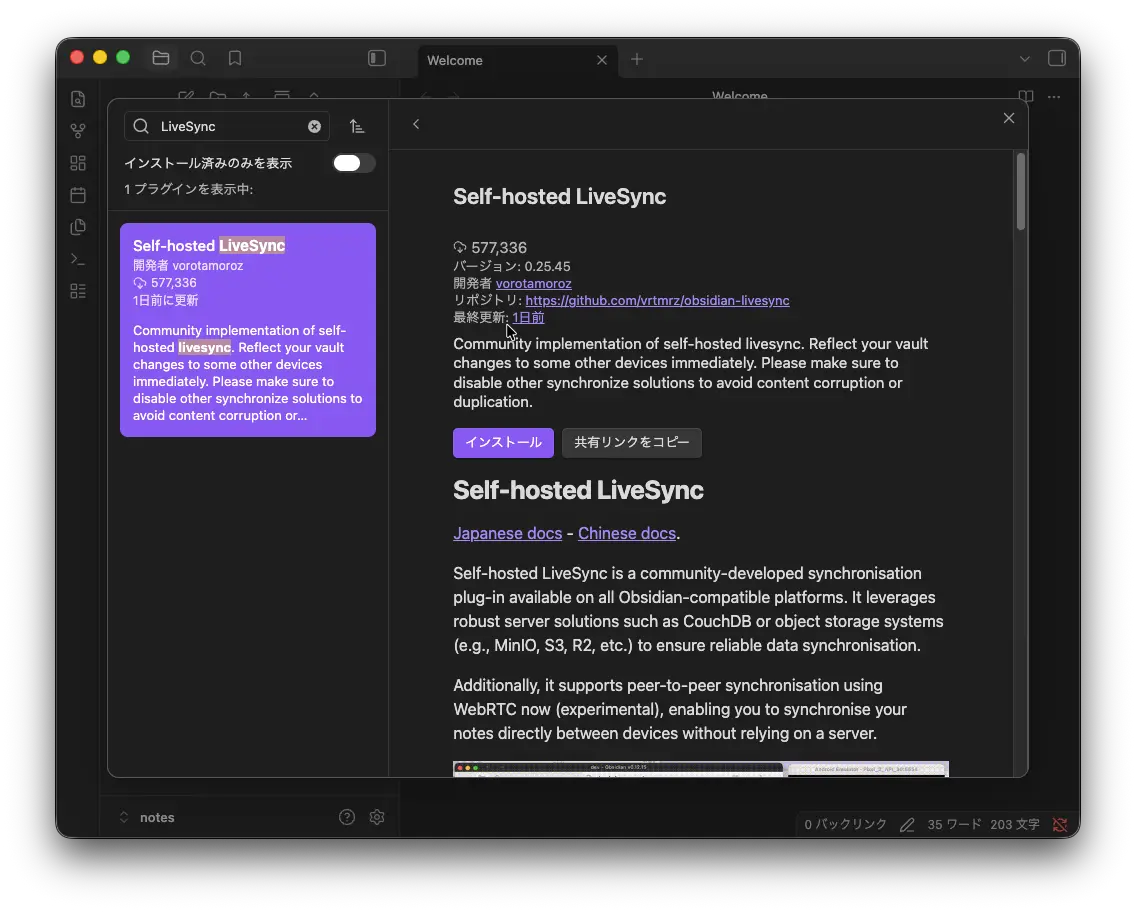Screen dimensions: 1136x912
Task: Click the 203 文字 character count
Action: 1014,824
